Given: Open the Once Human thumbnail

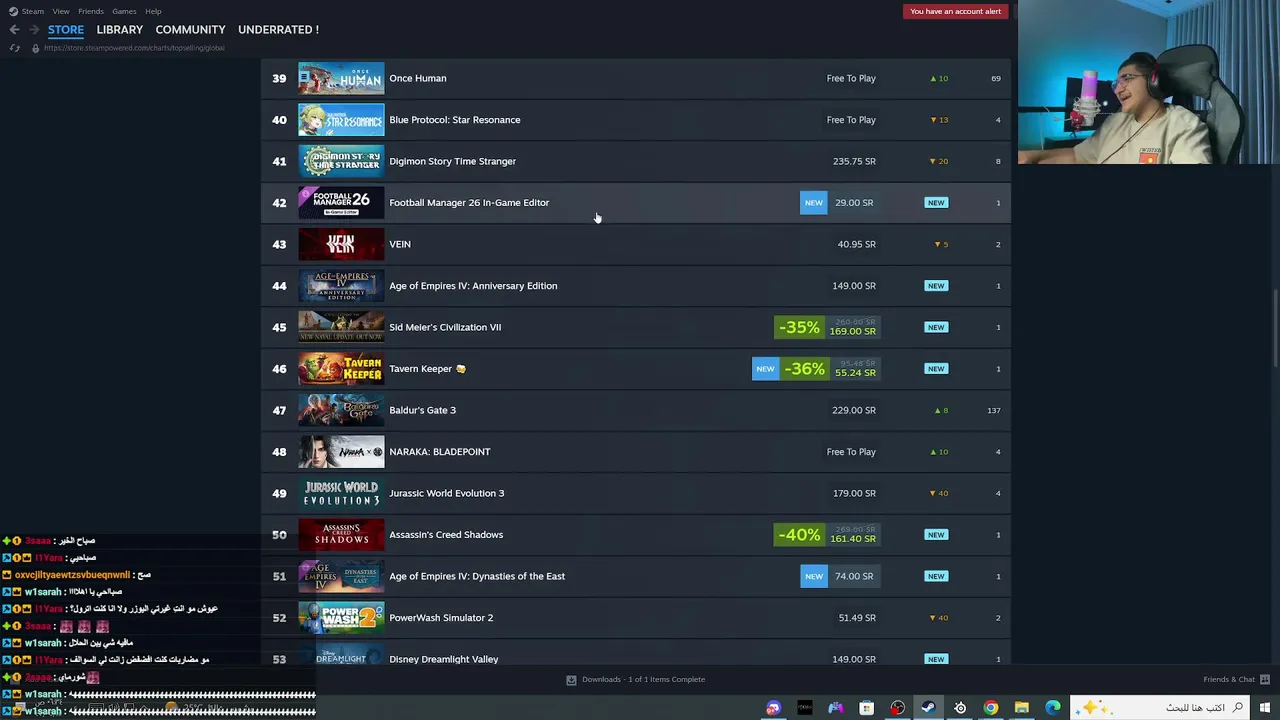Looking at the screenshot, I should point(341,78).
